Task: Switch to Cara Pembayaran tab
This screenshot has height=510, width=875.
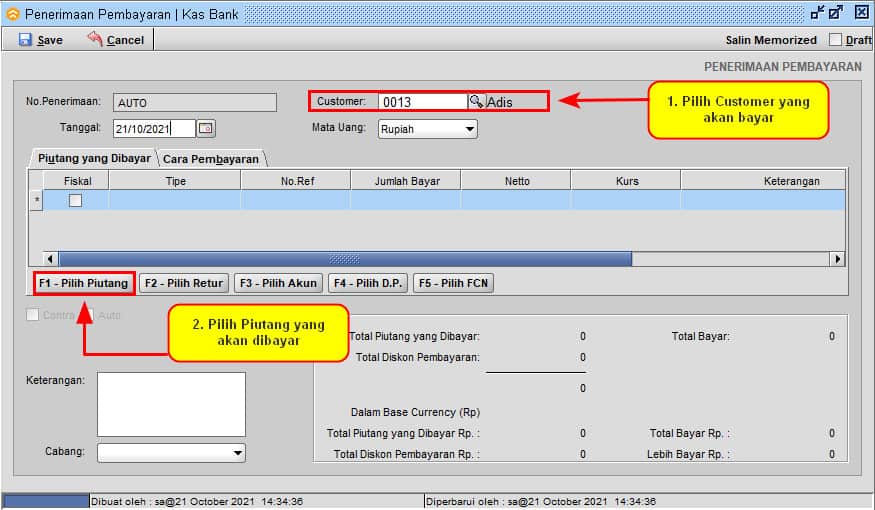Action: click(211, 159)
